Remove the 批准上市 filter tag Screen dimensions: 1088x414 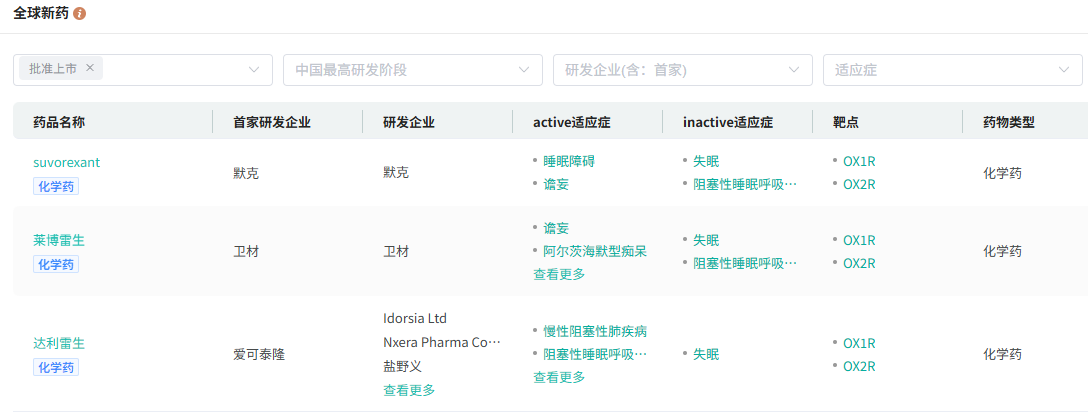coord(90,68)
